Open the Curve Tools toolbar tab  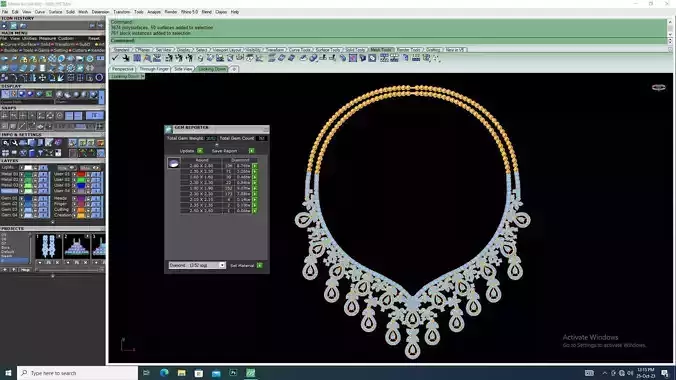[x=300, y=50]
